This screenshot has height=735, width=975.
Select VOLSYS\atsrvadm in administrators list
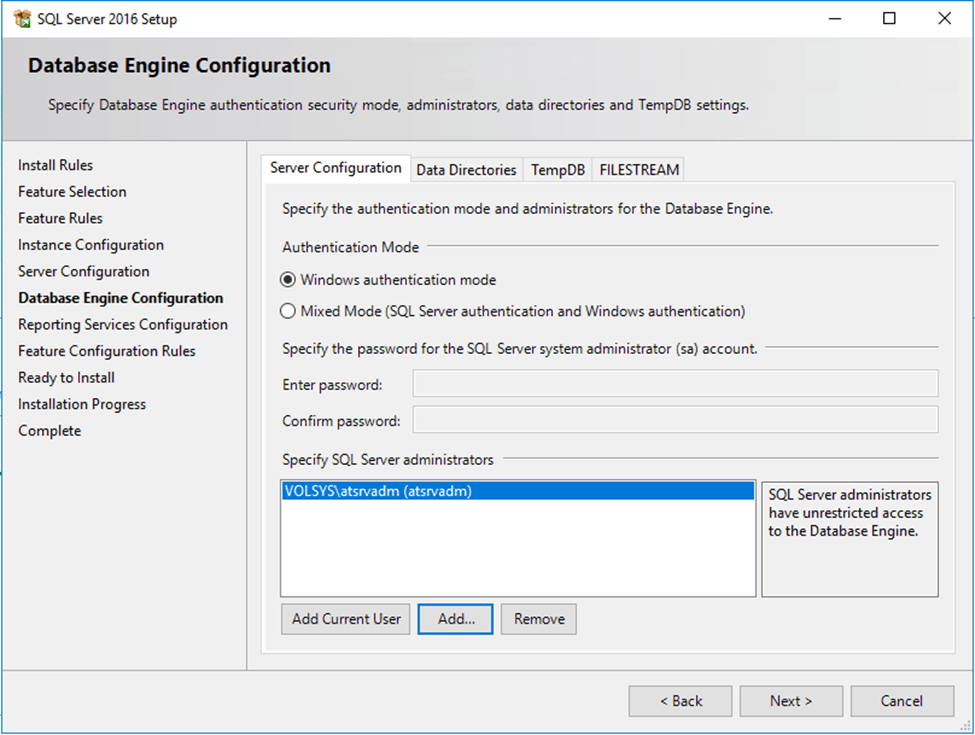click(x=378, y=491)
